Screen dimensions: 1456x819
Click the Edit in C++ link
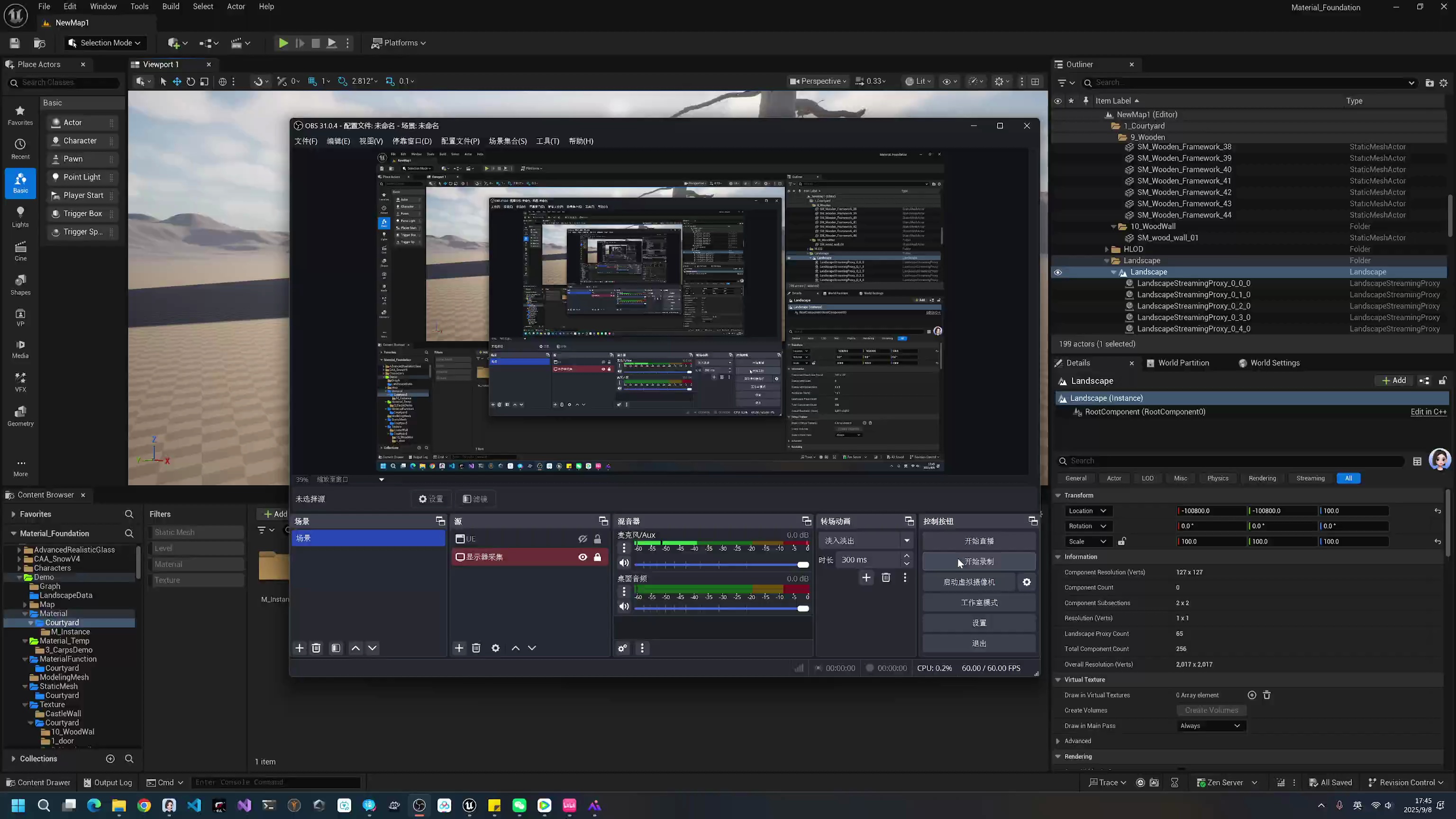click(1429, 412)
